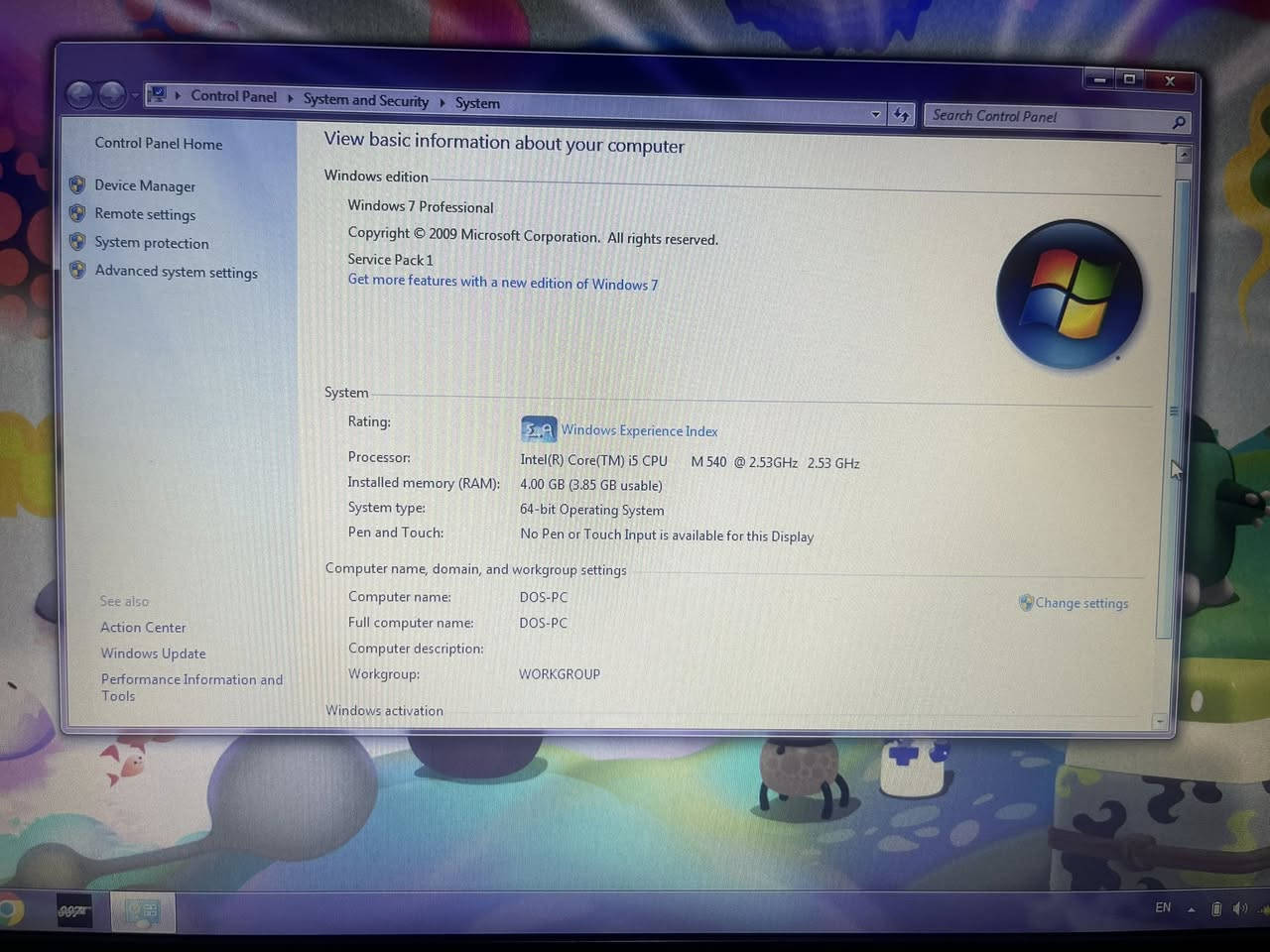This screenshot has height=952, width=1270.
Task: Click the magnifier icon in search box
Action: pyautogui.click(x=1179, y=122)
